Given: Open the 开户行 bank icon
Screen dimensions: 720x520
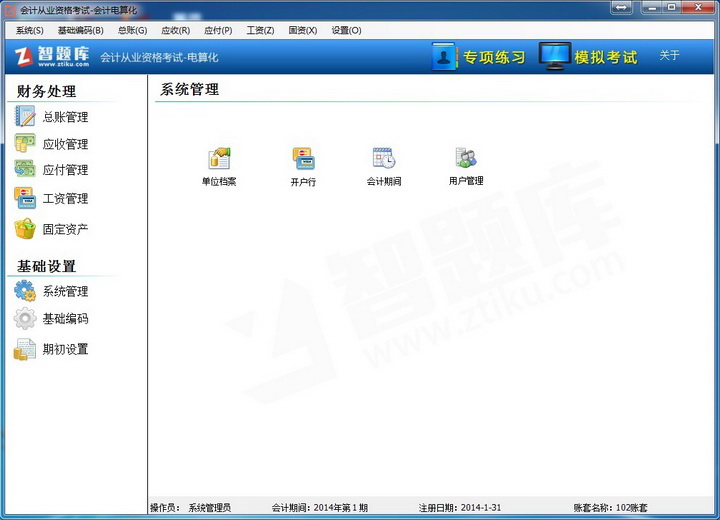Looking at the screenshot, I should coord(303,160).
